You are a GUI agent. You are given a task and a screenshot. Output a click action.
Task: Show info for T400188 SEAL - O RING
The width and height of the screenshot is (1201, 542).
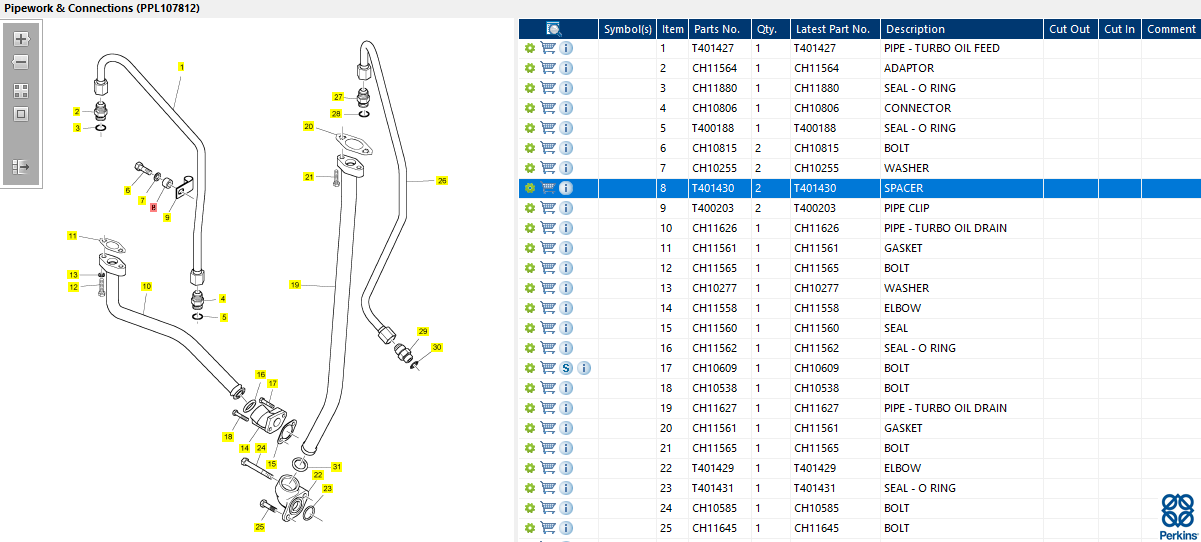point(566,128)
